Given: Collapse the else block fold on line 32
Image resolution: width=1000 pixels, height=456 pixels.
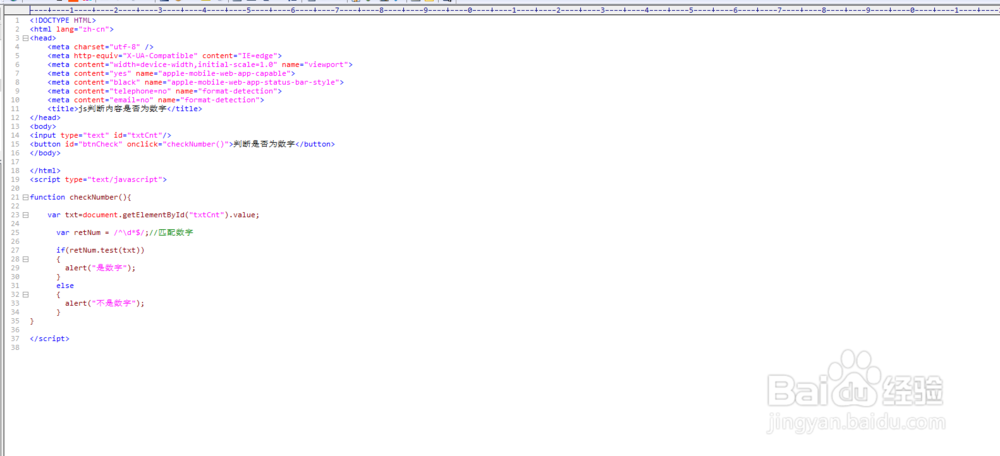Looking at the screenshot, I should pyautogui.click(x=25, y=295).
